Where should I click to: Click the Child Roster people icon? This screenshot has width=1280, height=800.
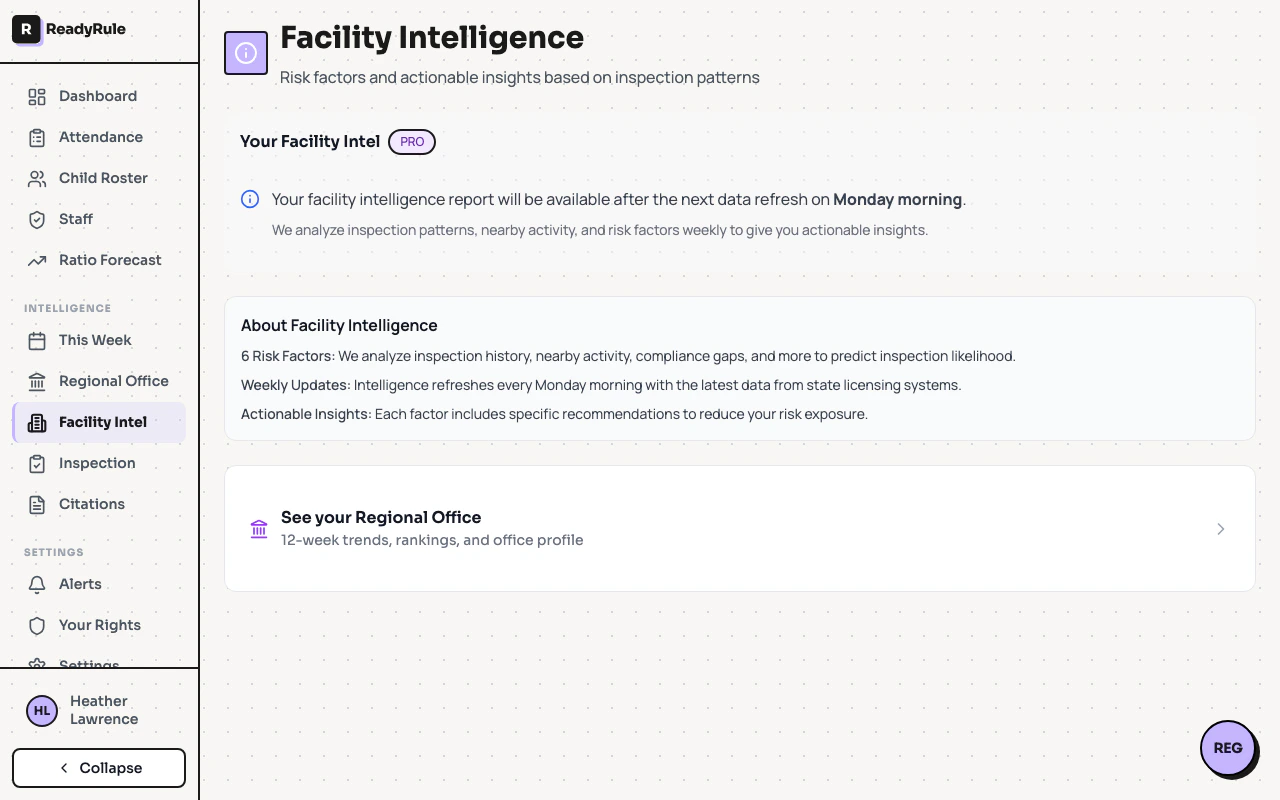click(x=37, y=178)
